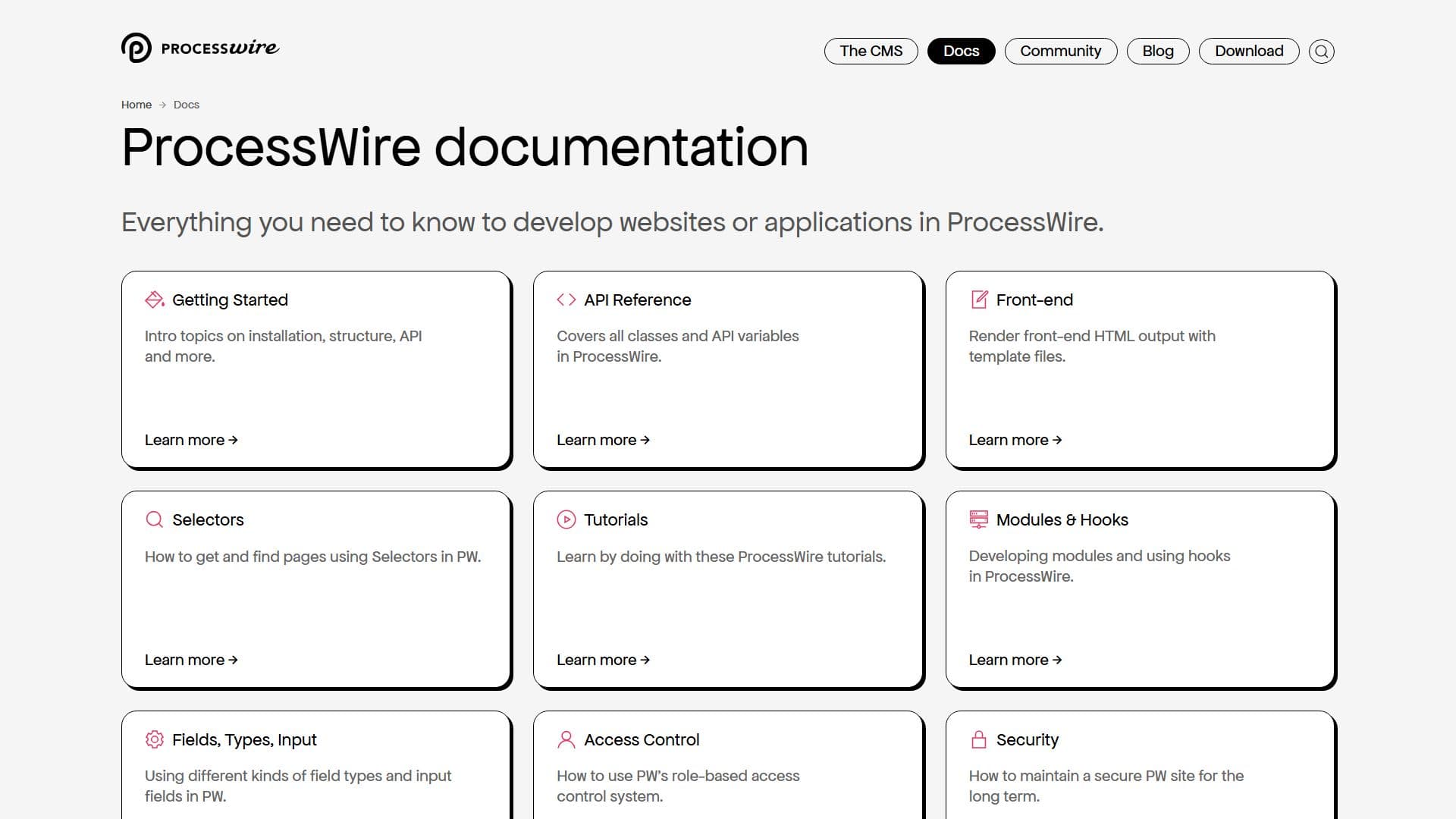Open the API Reference heading

point(638,300)
